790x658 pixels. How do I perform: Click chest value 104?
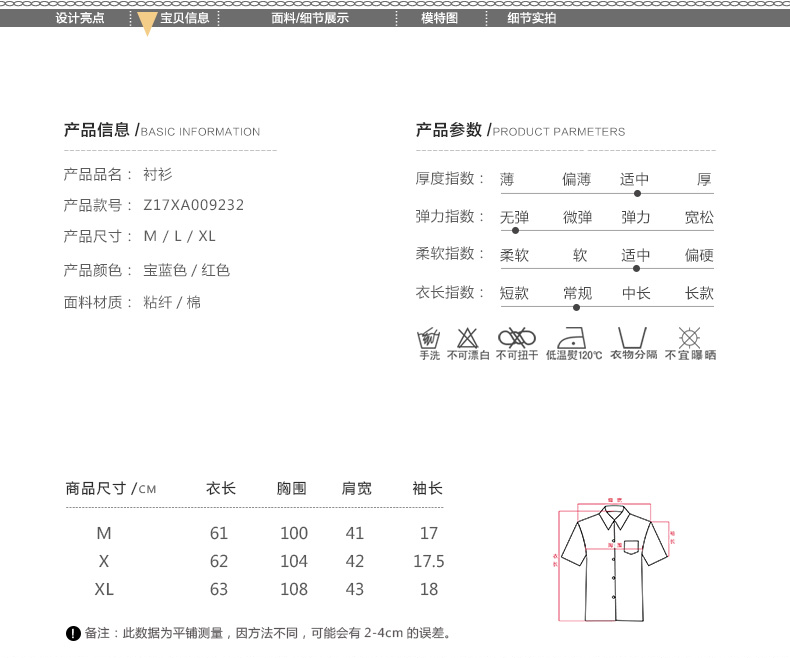pos(294,561)
